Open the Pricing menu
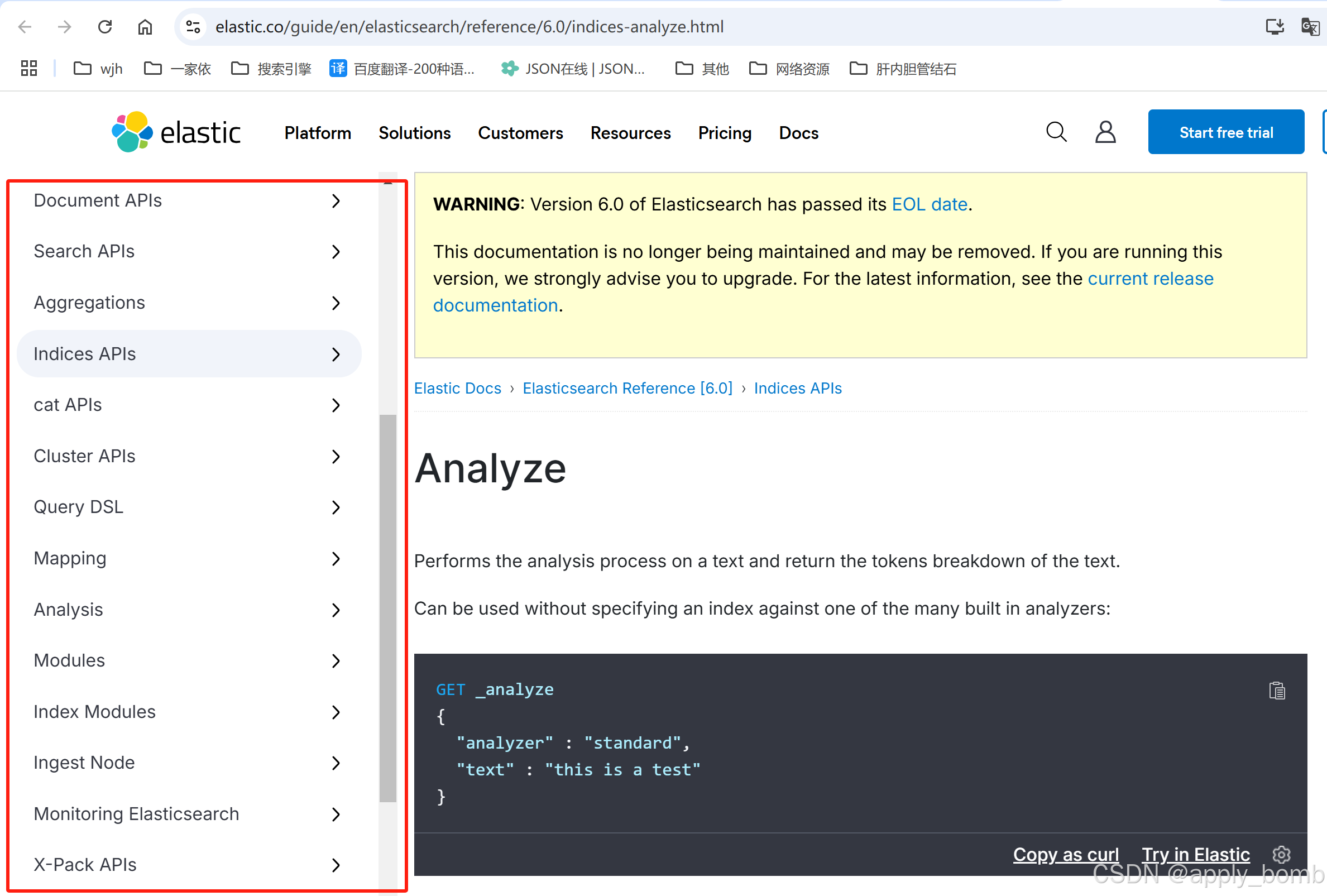 click(x=725, y=132)
